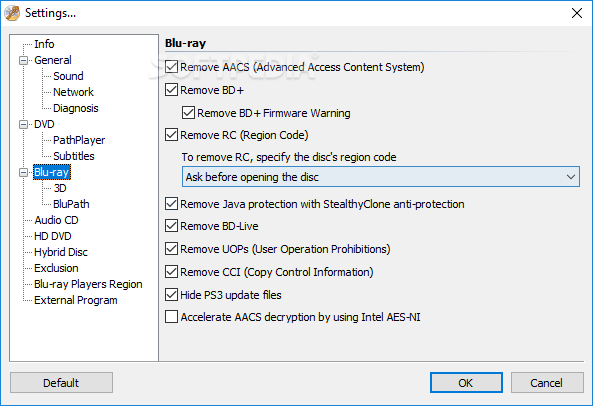Click the Default button
The image size is (593, 406).
pos(61,383)
